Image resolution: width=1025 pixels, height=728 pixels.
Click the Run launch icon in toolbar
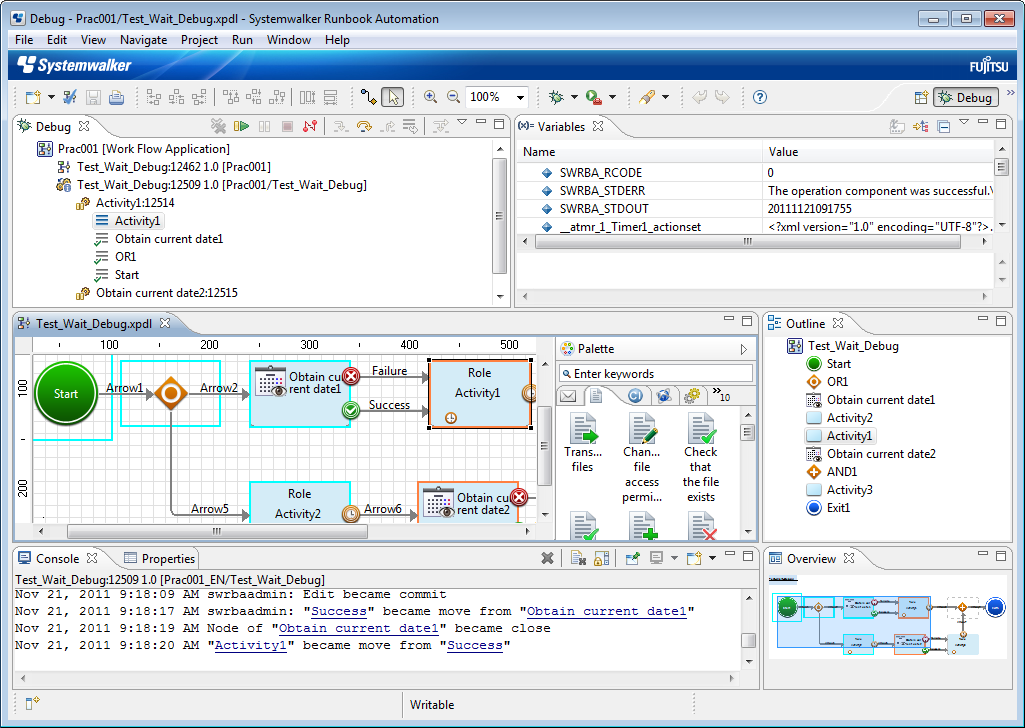point(594,97)
